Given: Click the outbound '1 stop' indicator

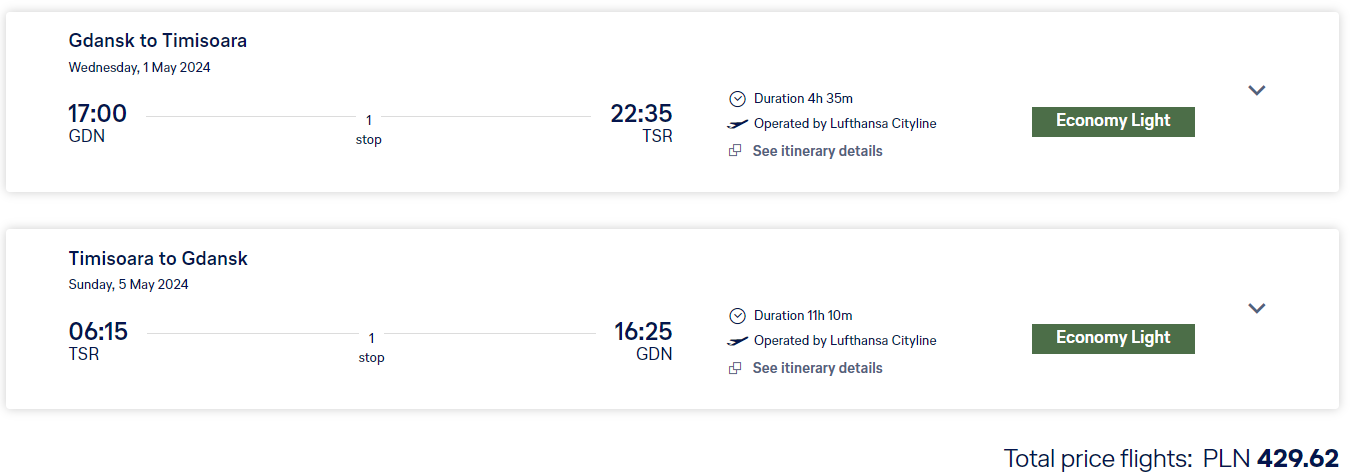Looking at the screenshot, I should click(x=369, y=130).
